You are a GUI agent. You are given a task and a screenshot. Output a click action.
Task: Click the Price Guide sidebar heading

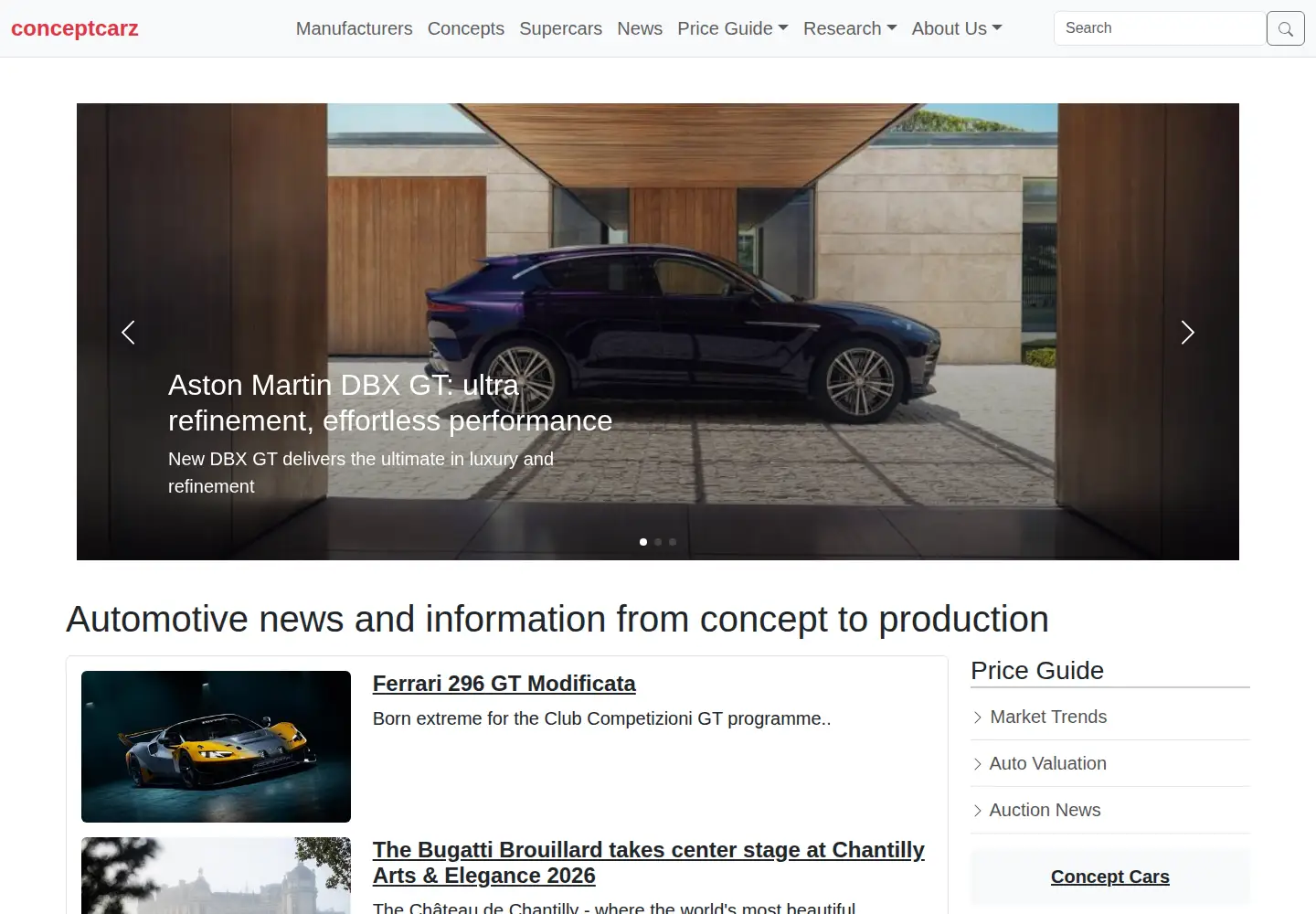click(1037, 670)
